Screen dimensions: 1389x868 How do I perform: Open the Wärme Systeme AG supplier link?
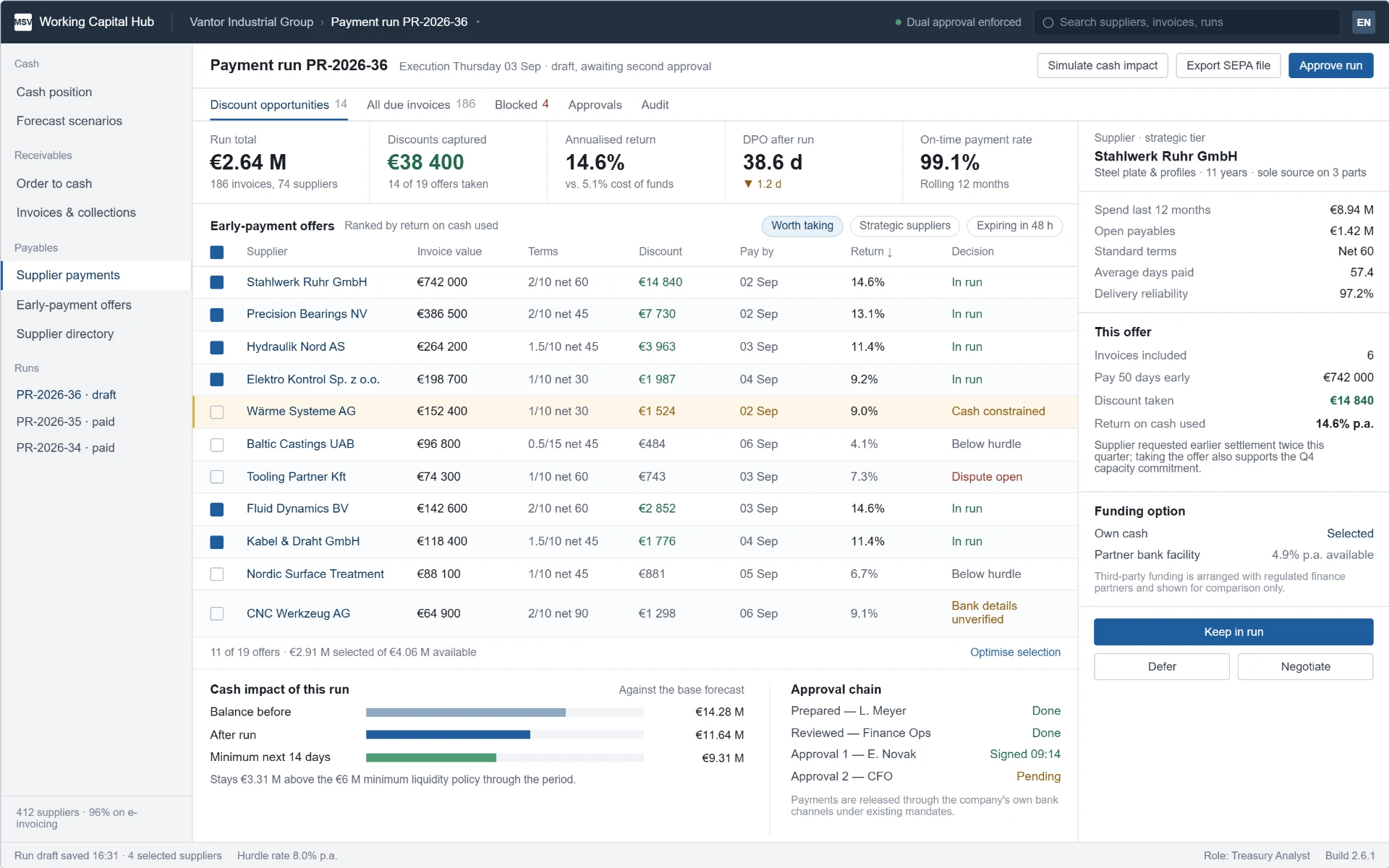(x=301, y=412)
